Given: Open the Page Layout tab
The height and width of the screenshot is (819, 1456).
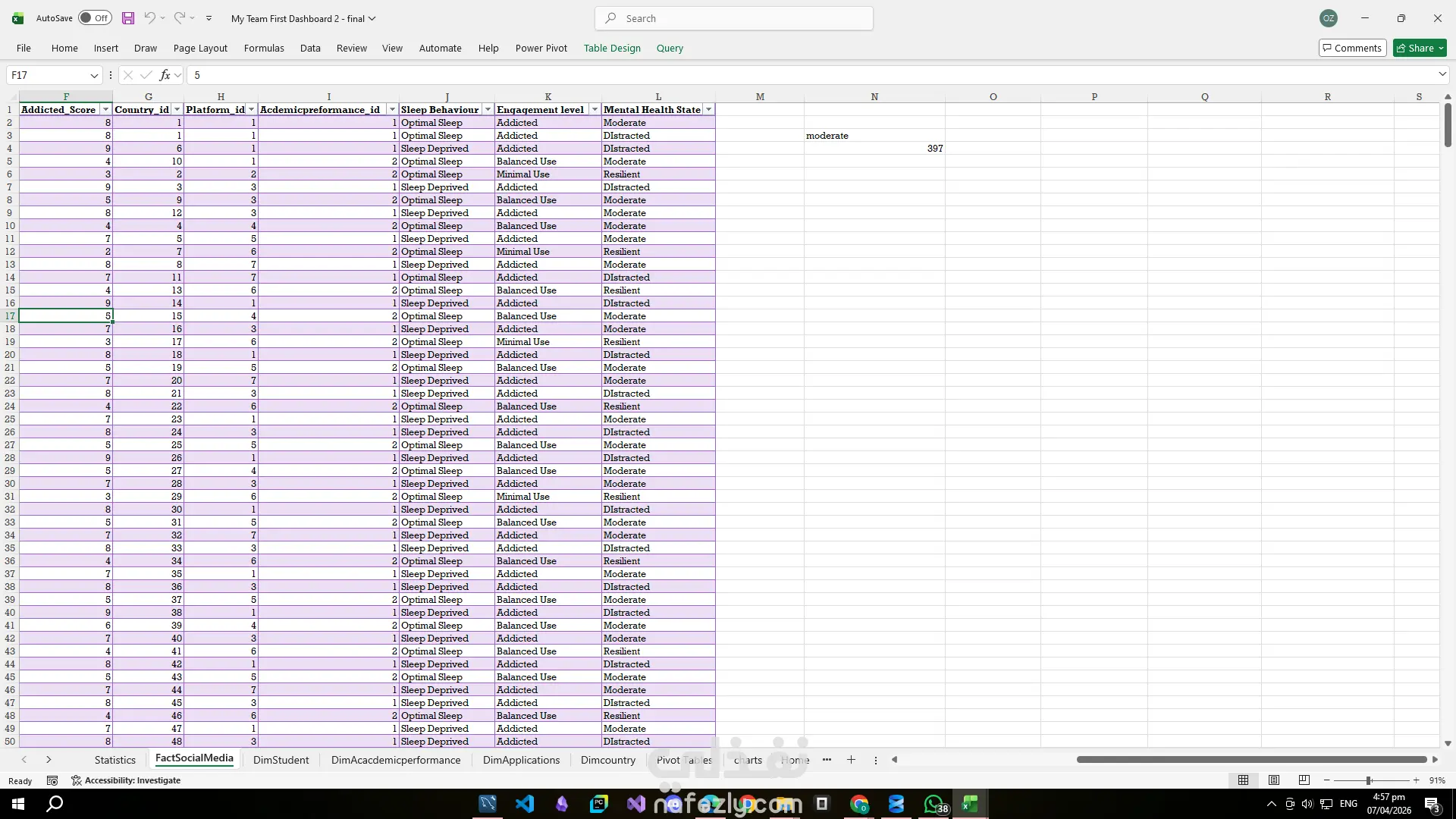Looking at the screenshot, I should coord(200,48).
